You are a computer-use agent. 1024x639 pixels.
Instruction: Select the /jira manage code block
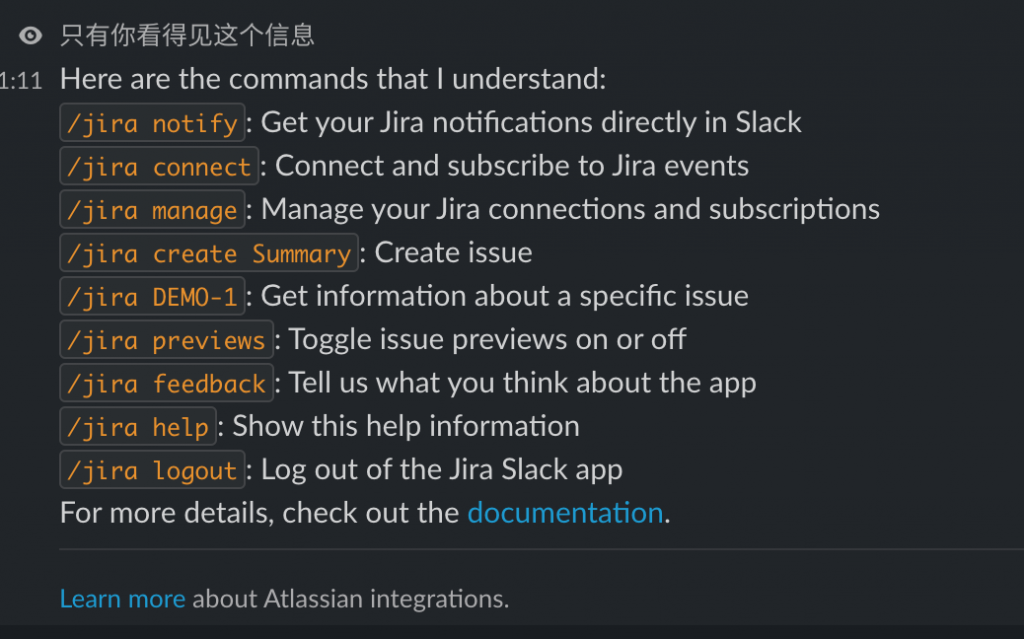click(x=152, y=210)
